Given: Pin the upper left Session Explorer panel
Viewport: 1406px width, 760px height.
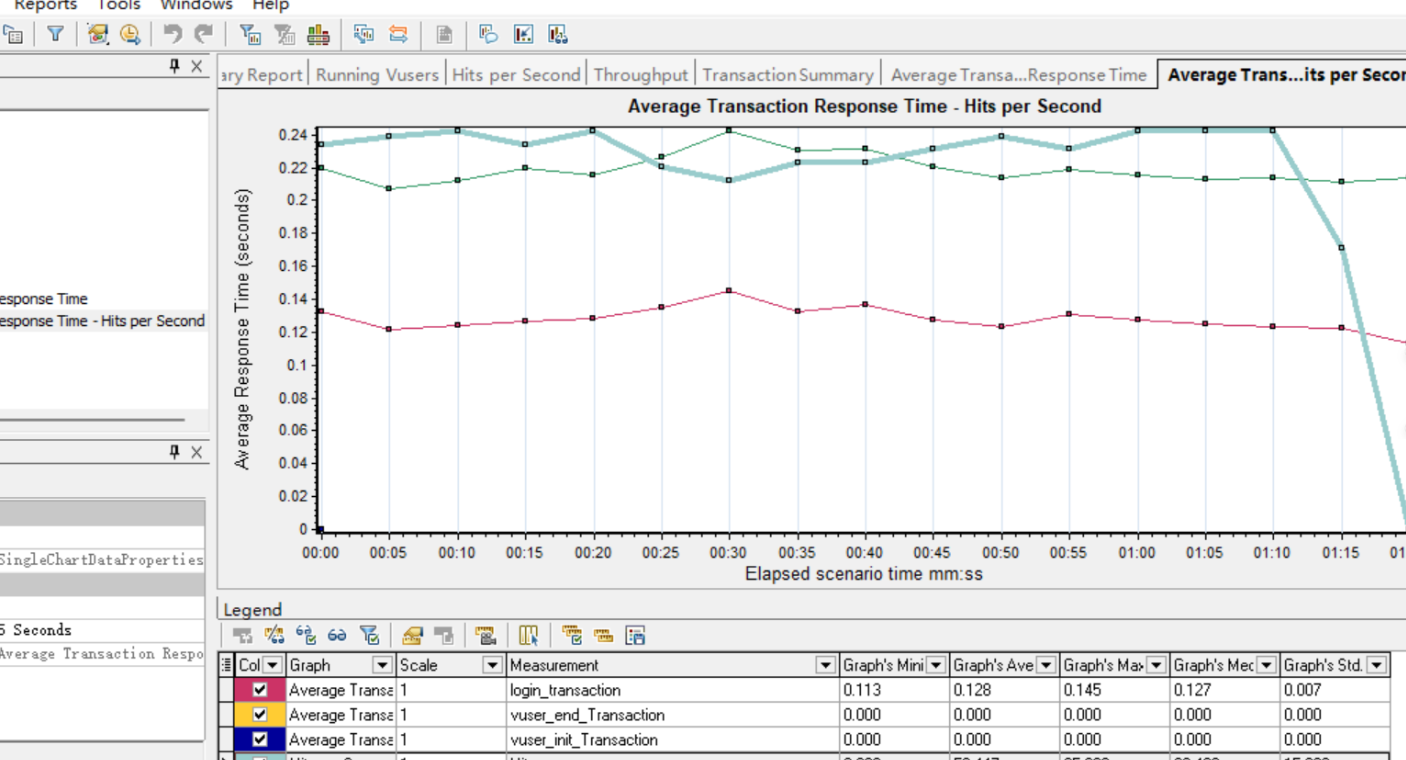Looking at the screenshot, I should click(x=174, y=67).
